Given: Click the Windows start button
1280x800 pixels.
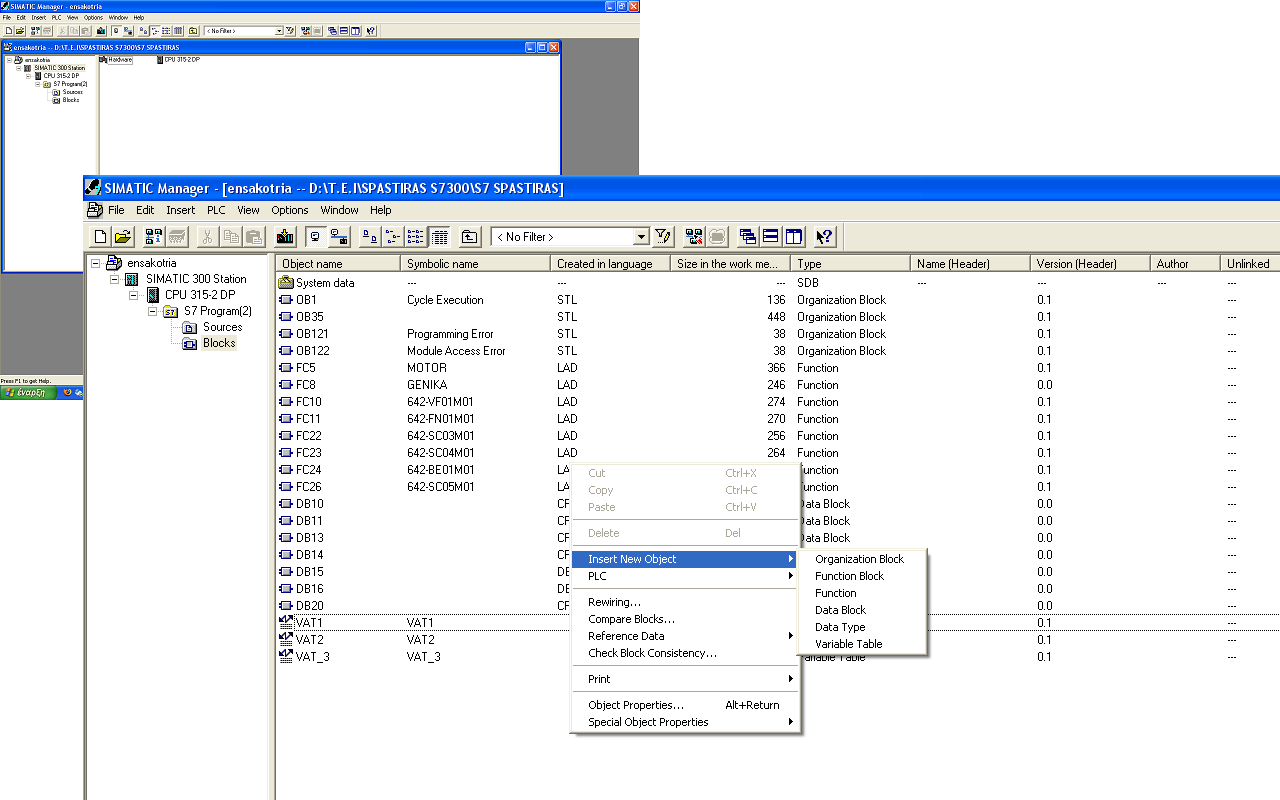Looking at the screenshot, I should [27, 392].
